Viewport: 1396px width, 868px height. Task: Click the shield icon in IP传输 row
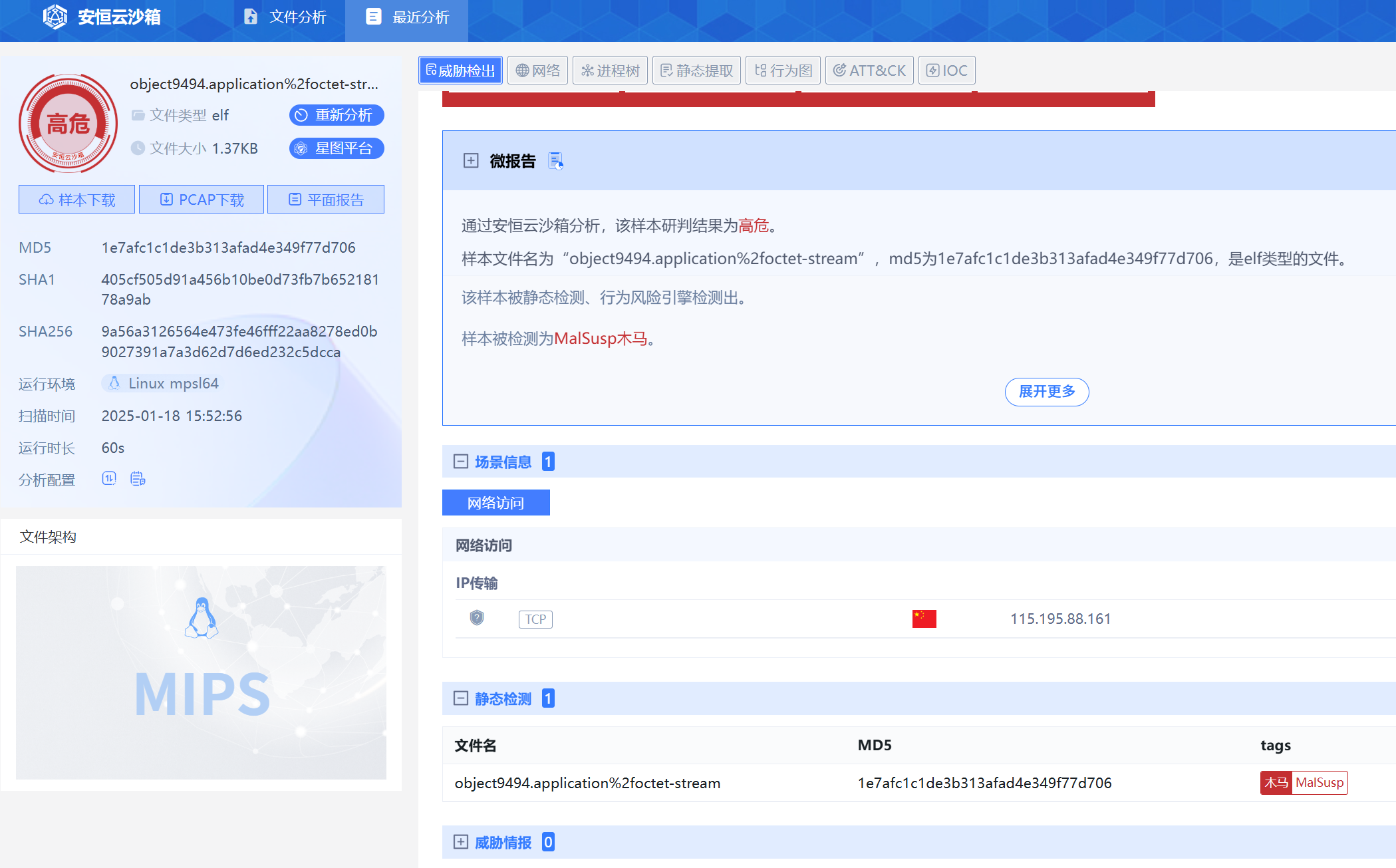coord(477,619)
